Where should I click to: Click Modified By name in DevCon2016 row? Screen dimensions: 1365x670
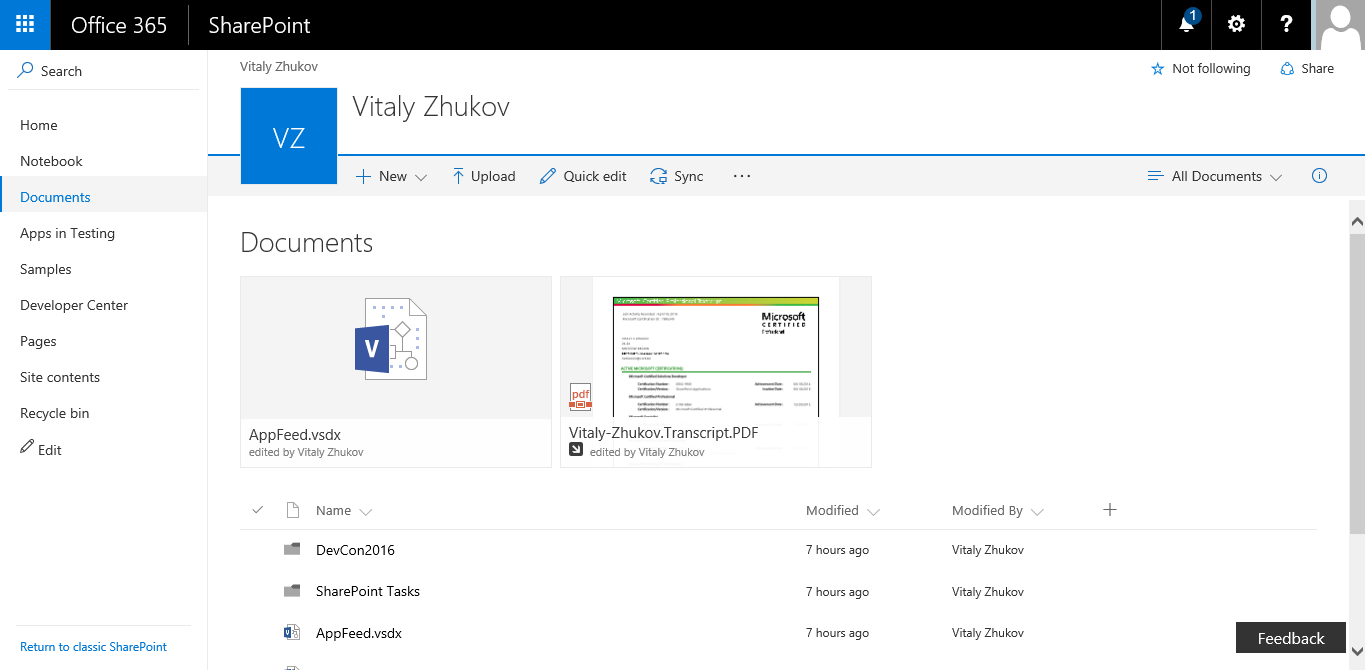coord(988,550)
